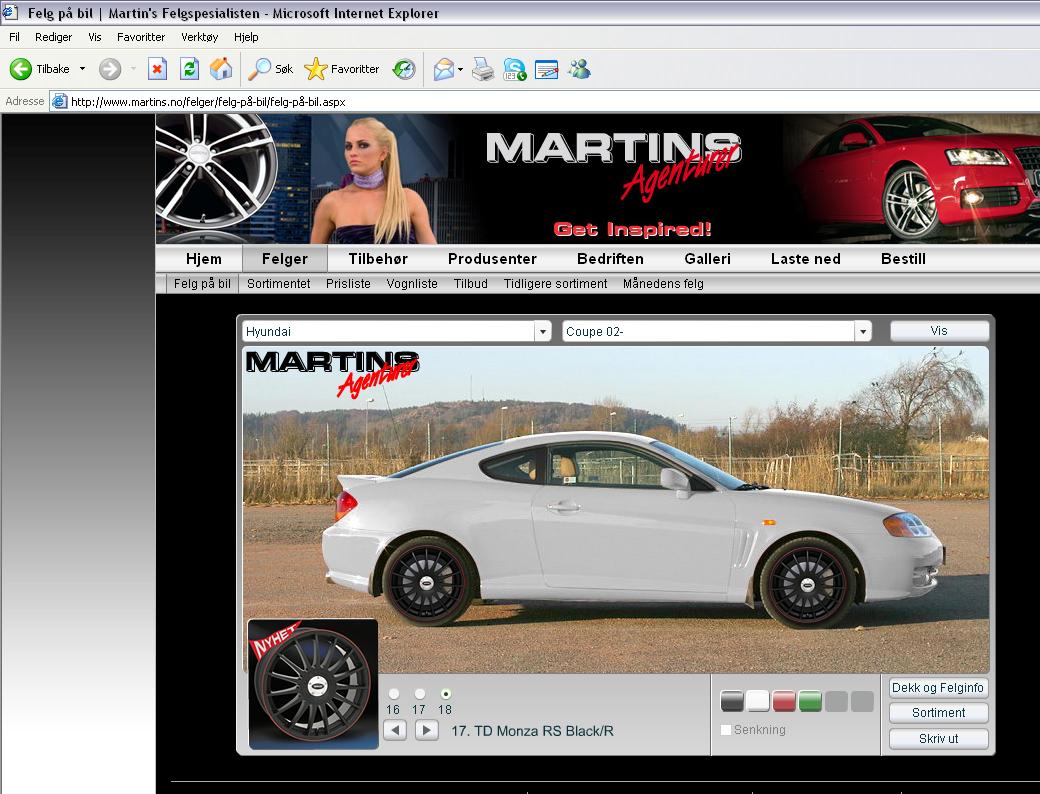Go to the Home page icon
This screenshot has width=1040, height=794.
(x=221, y=69)
